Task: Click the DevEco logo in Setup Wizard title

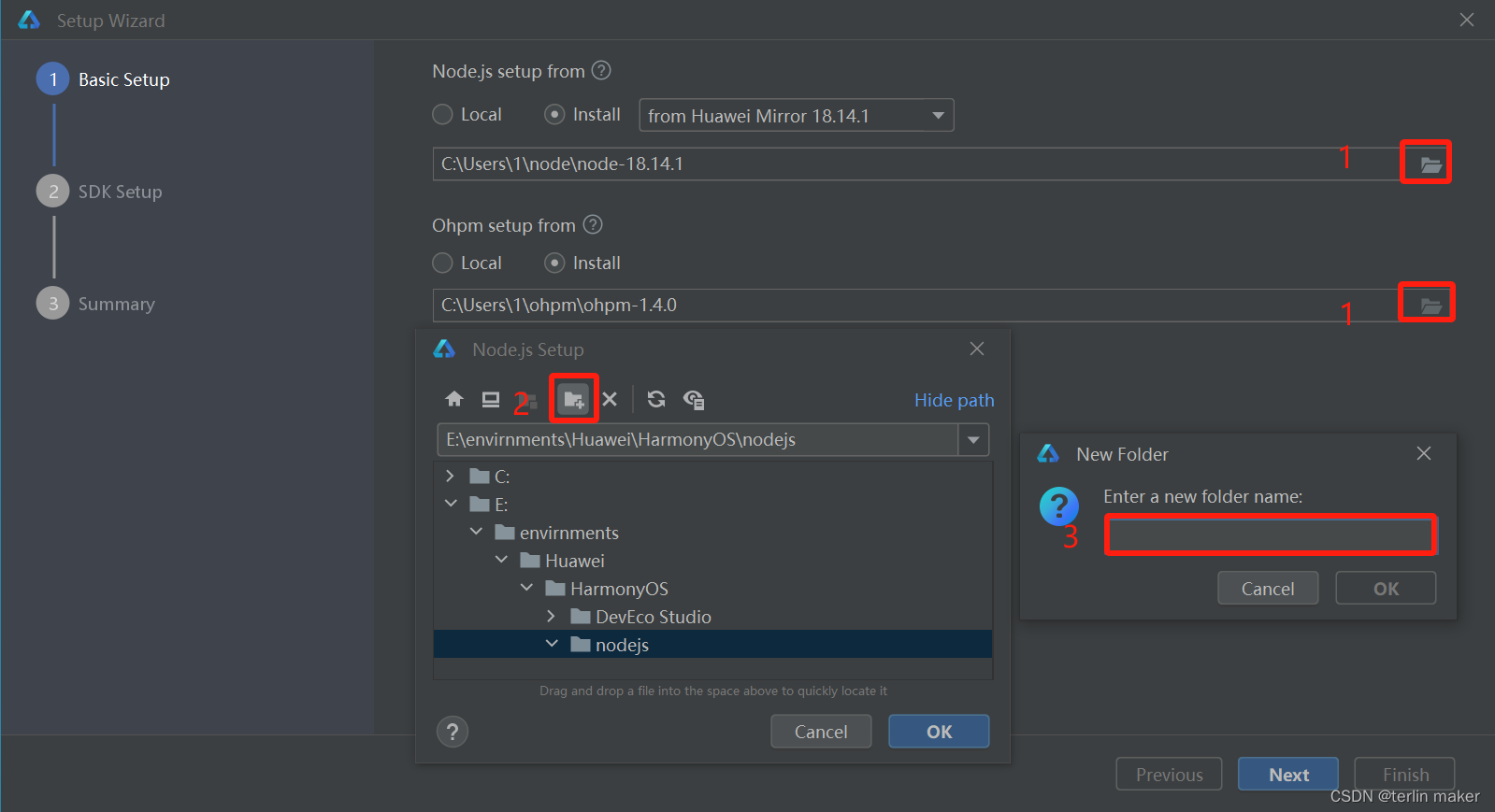Action: click(29, 20)
